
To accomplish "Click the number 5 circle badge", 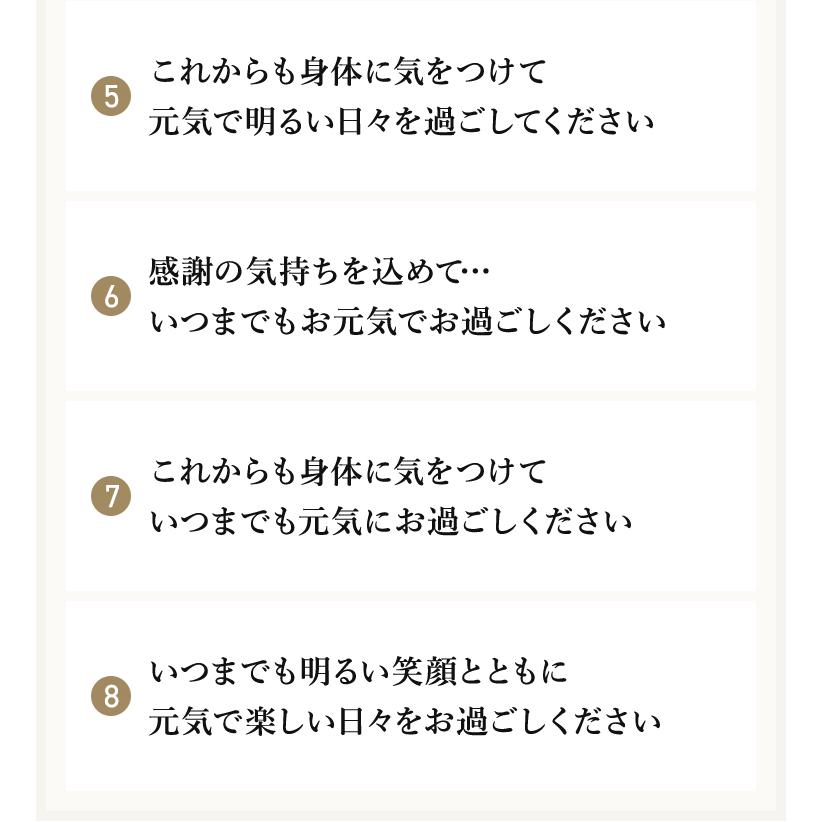I will point(111,97).
